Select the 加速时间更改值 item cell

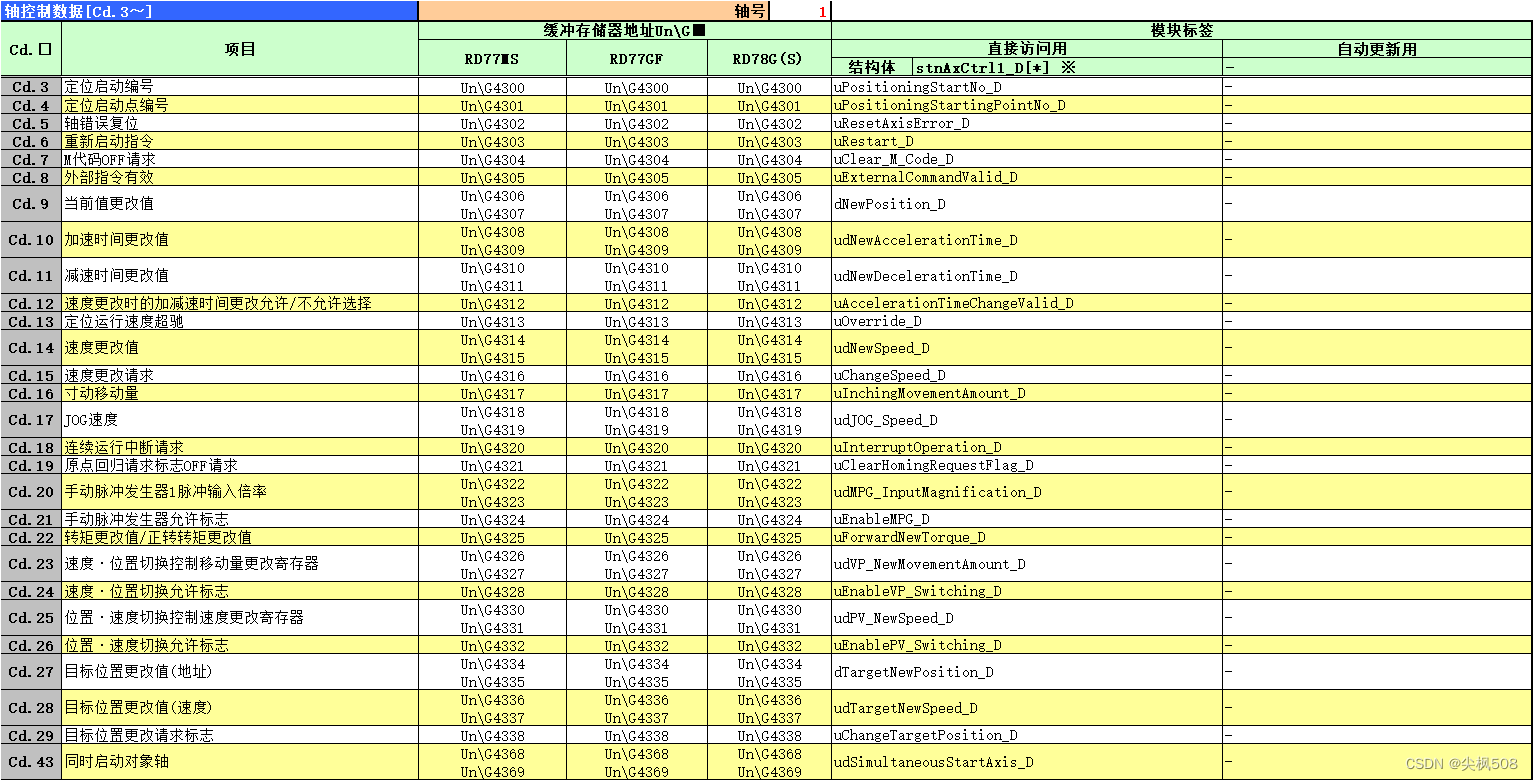pyautogui.click(x=240, y=240)
